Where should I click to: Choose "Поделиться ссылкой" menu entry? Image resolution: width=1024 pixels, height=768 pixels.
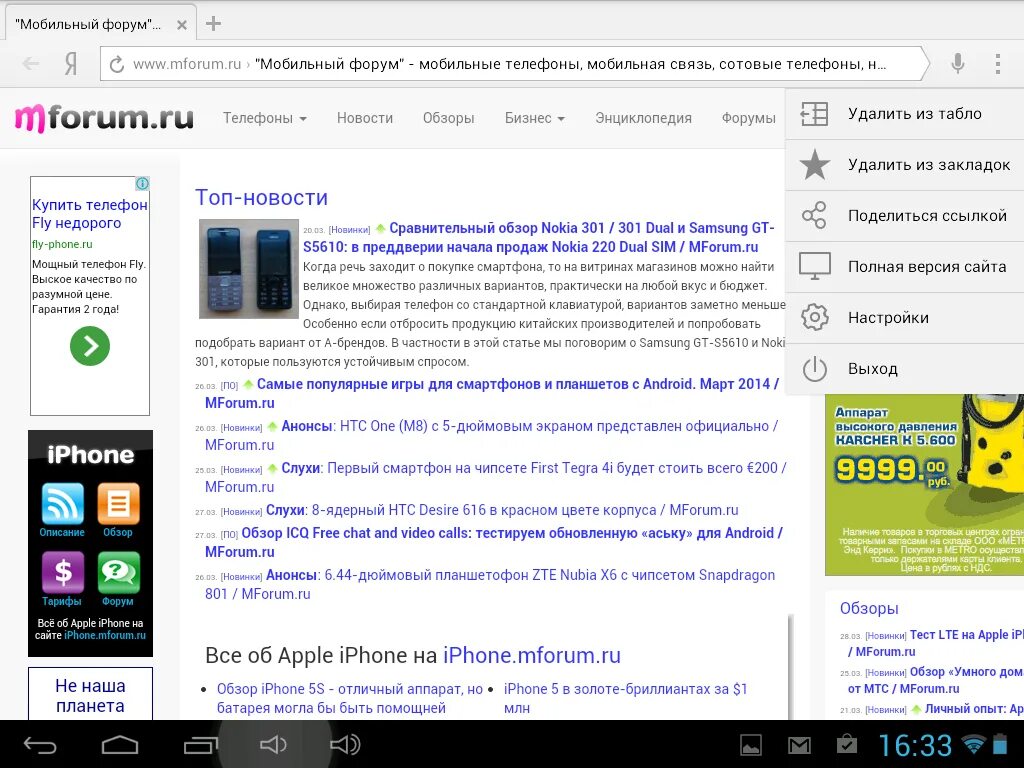904,216
